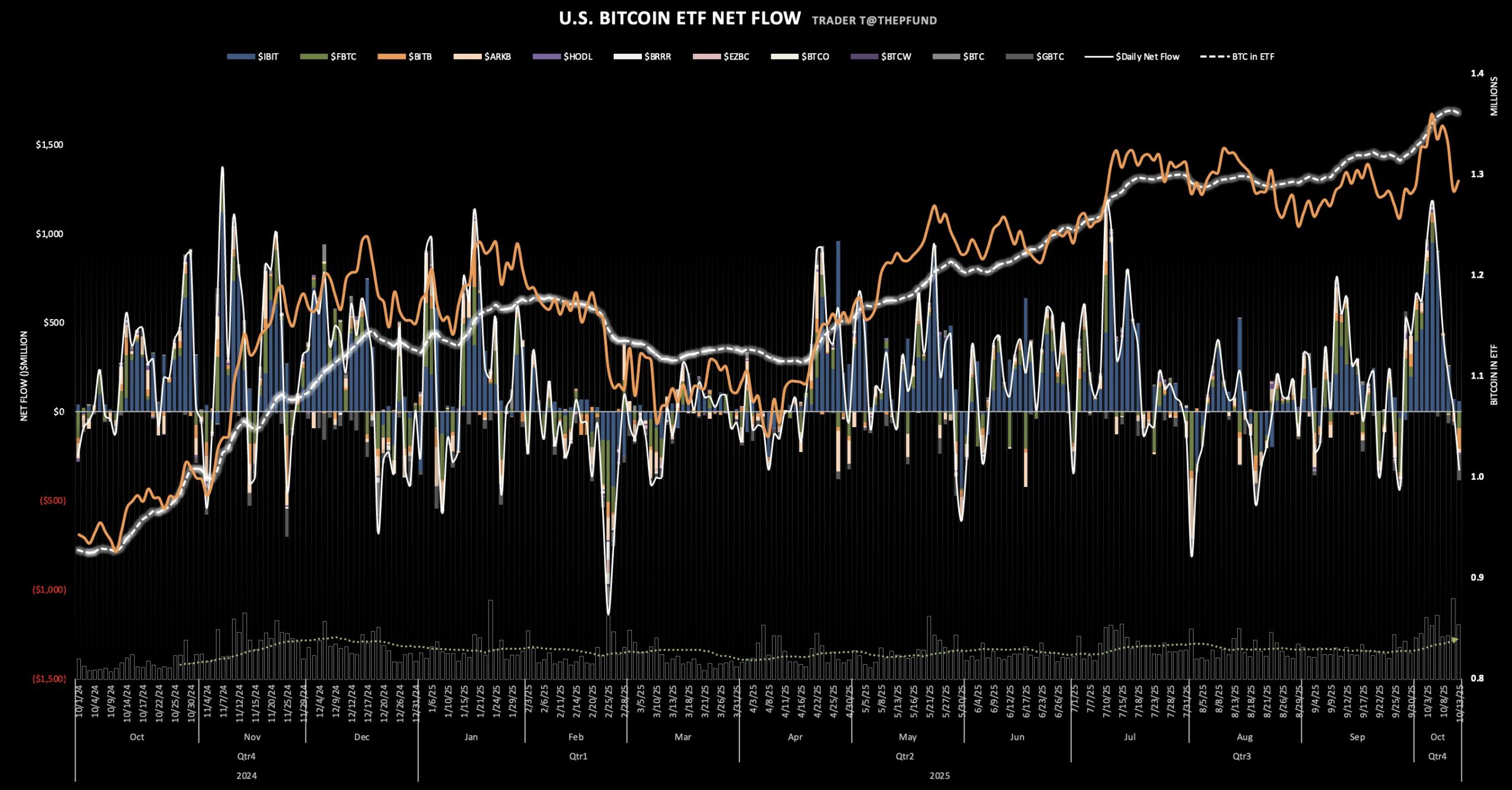Select the May month label
This screenshot has width=1512, height=790.
[x=908, y=737]
